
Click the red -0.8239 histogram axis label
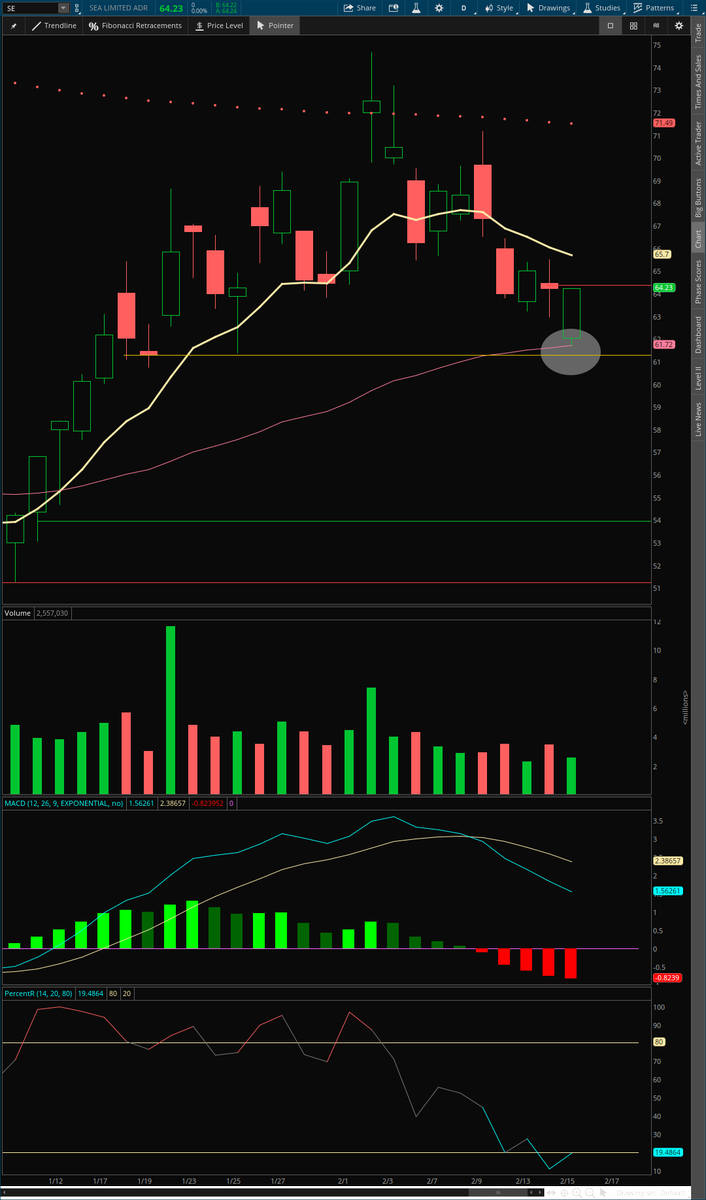(x=667, y=978)
